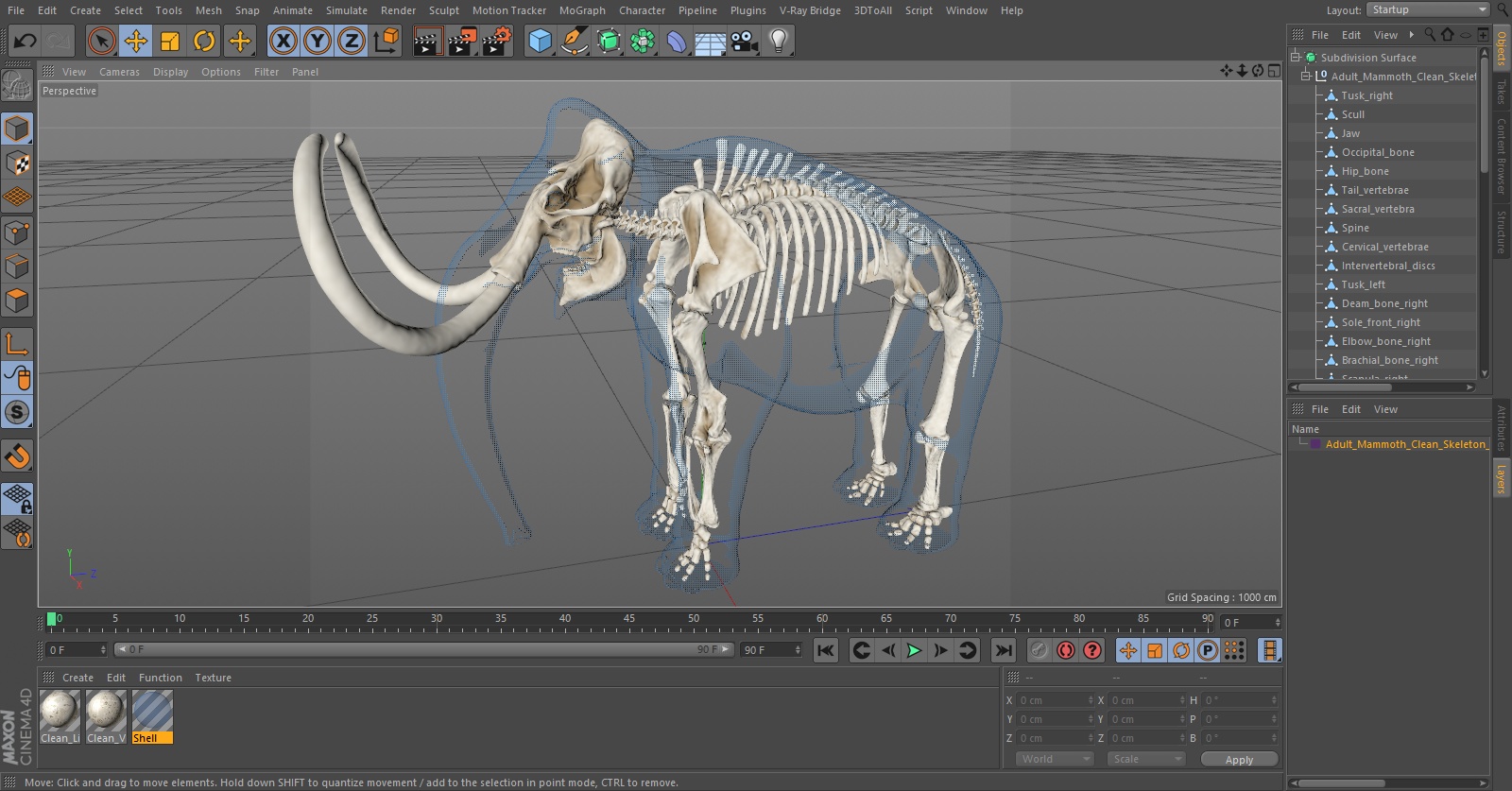Select the Live Selection tool
The height and width of the screenshot is (791, 1512).
102,41
